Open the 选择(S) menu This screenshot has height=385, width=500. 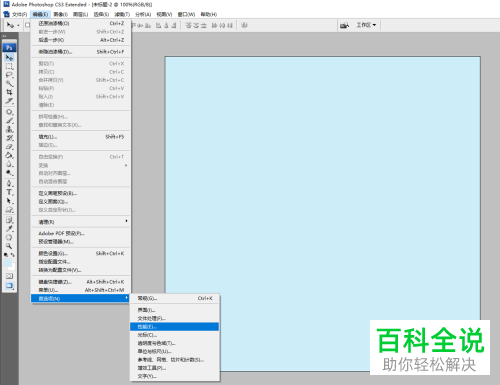coord(101,14)
